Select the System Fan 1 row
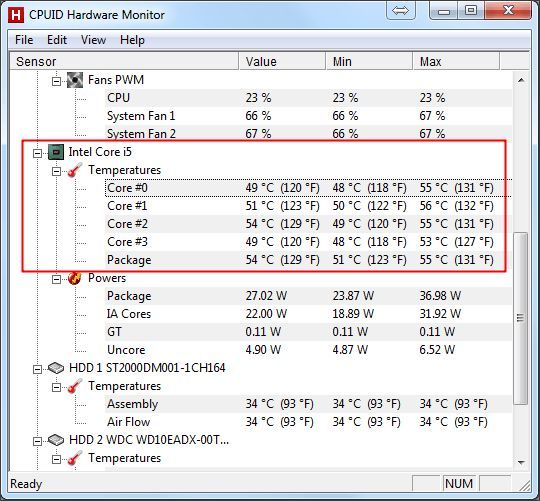The height and width of the screenshot is (501, 540). tap(309, 116)
